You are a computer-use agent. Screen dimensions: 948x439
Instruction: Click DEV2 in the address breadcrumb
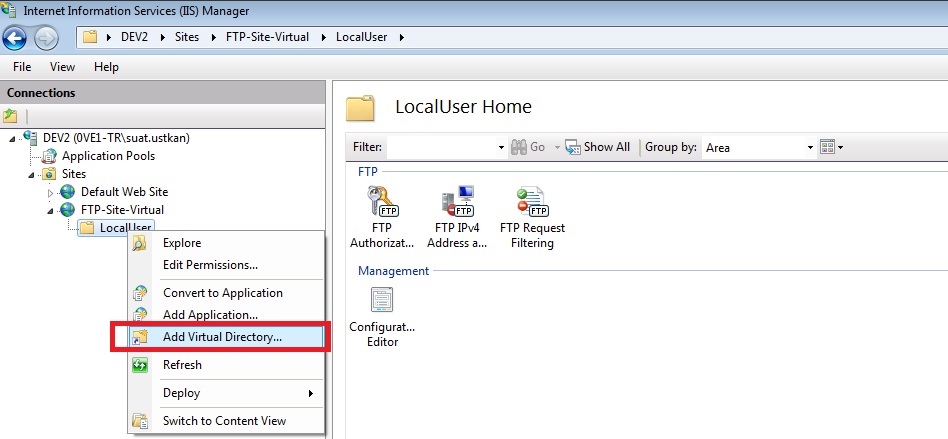[x=134, y=37]
